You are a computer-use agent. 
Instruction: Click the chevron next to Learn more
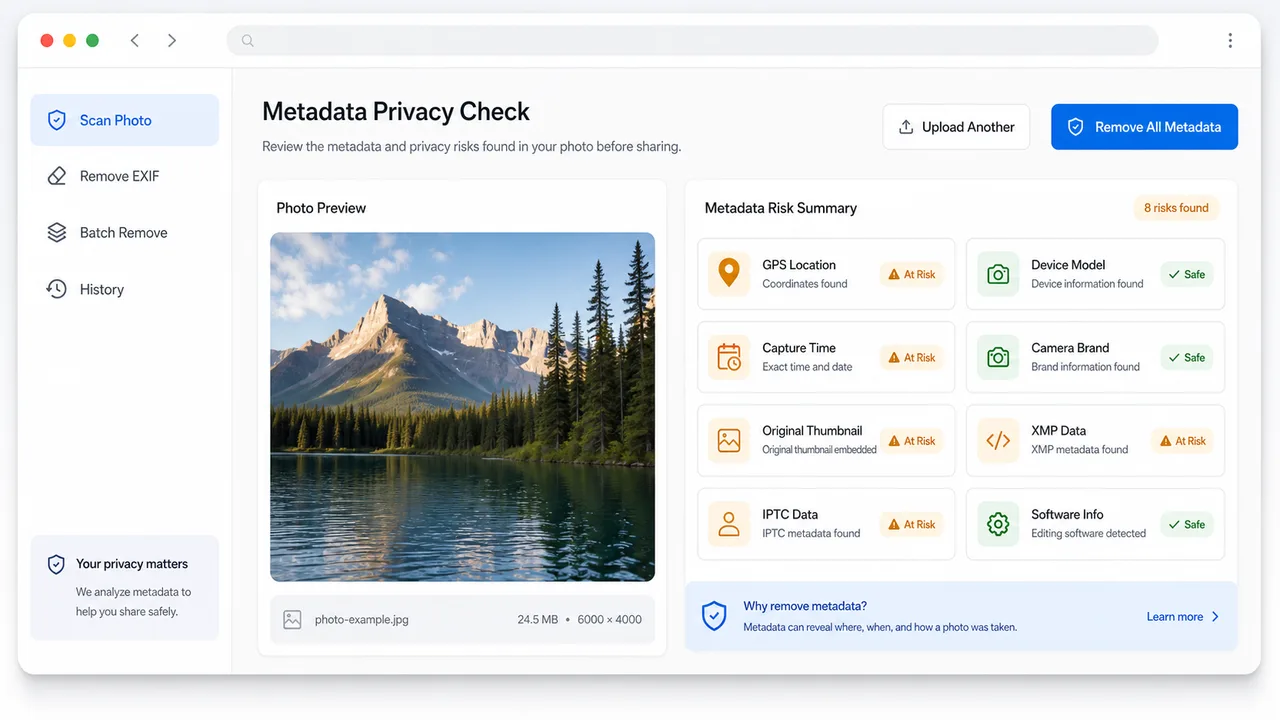point(1216,617)
